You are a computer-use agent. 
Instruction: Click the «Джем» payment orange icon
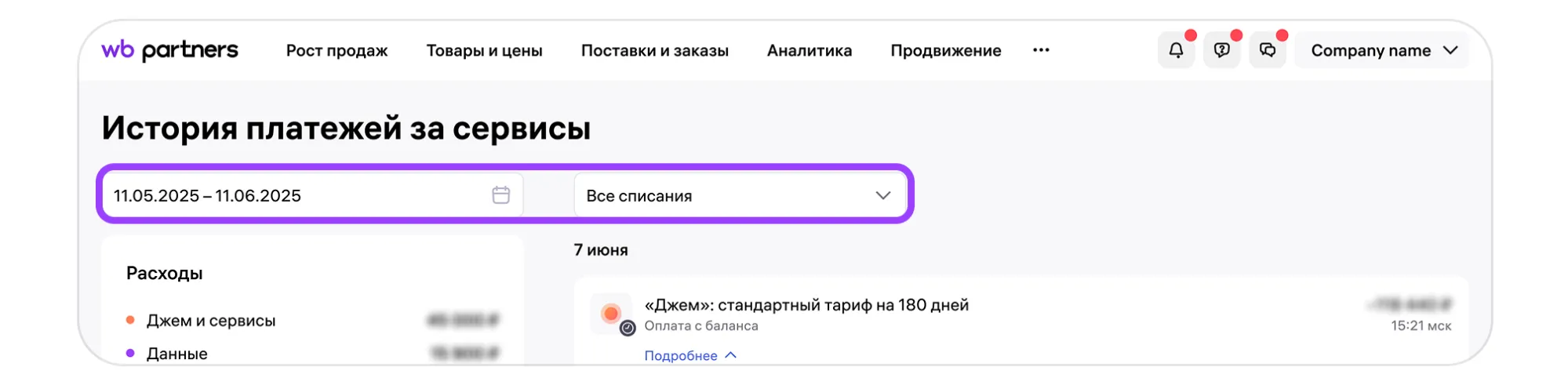point(611,314)
